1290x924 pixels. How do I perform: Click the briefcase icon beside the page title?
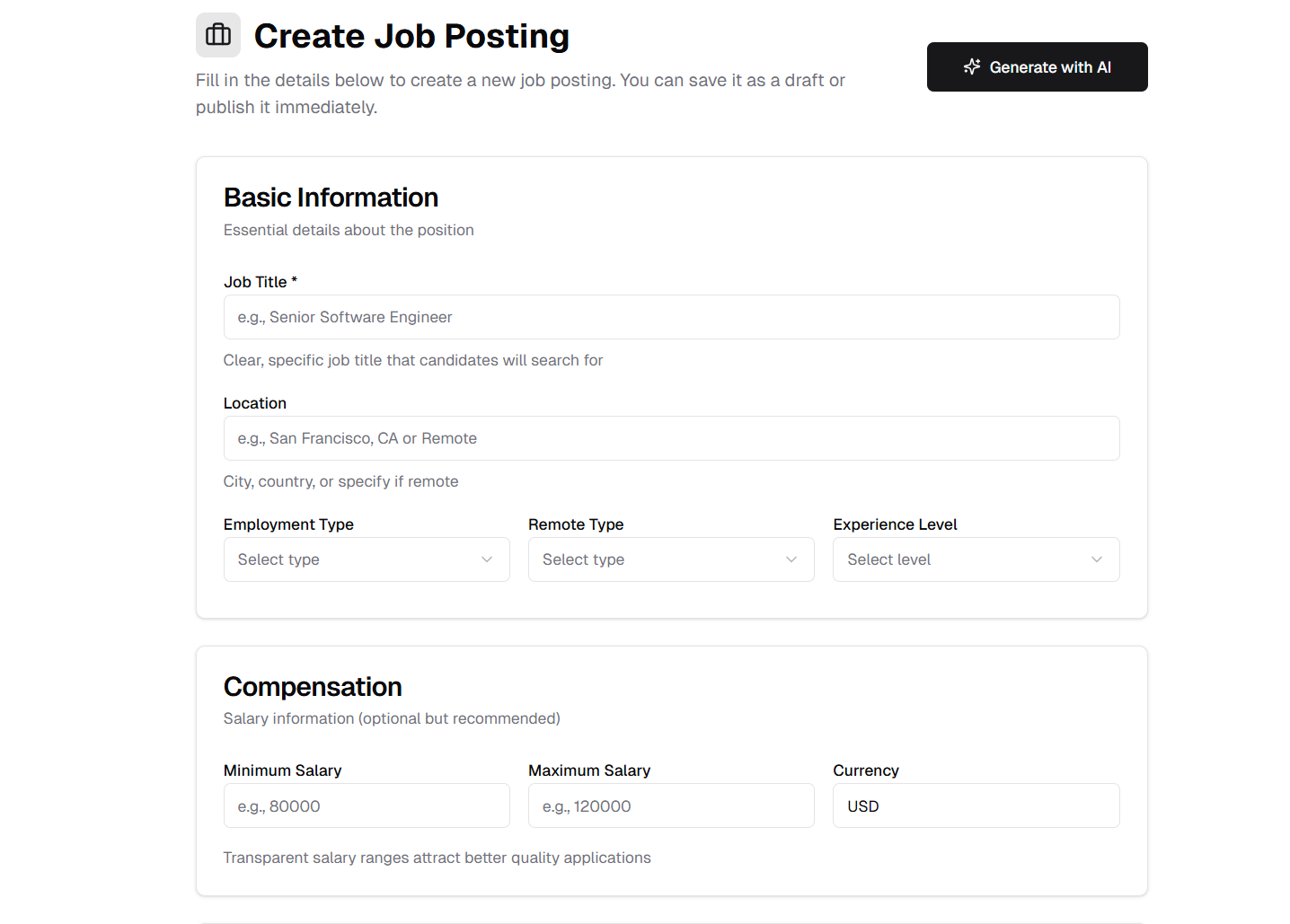[218, 35]
